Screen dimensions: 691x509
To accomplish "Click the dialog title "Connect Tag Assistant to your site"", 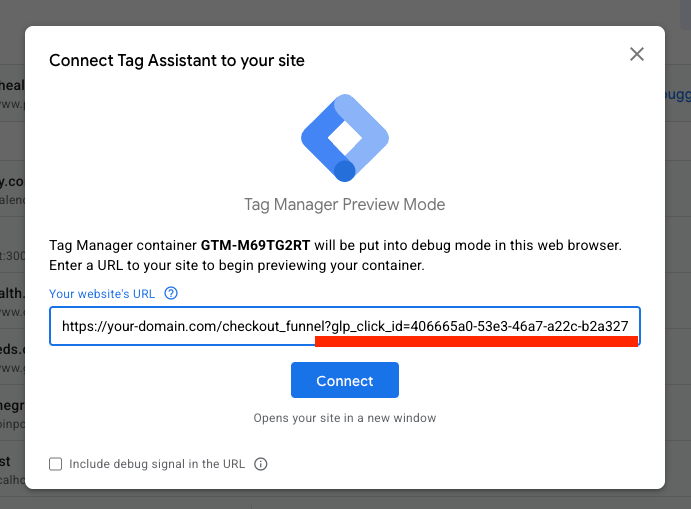I will click(177, 60).
